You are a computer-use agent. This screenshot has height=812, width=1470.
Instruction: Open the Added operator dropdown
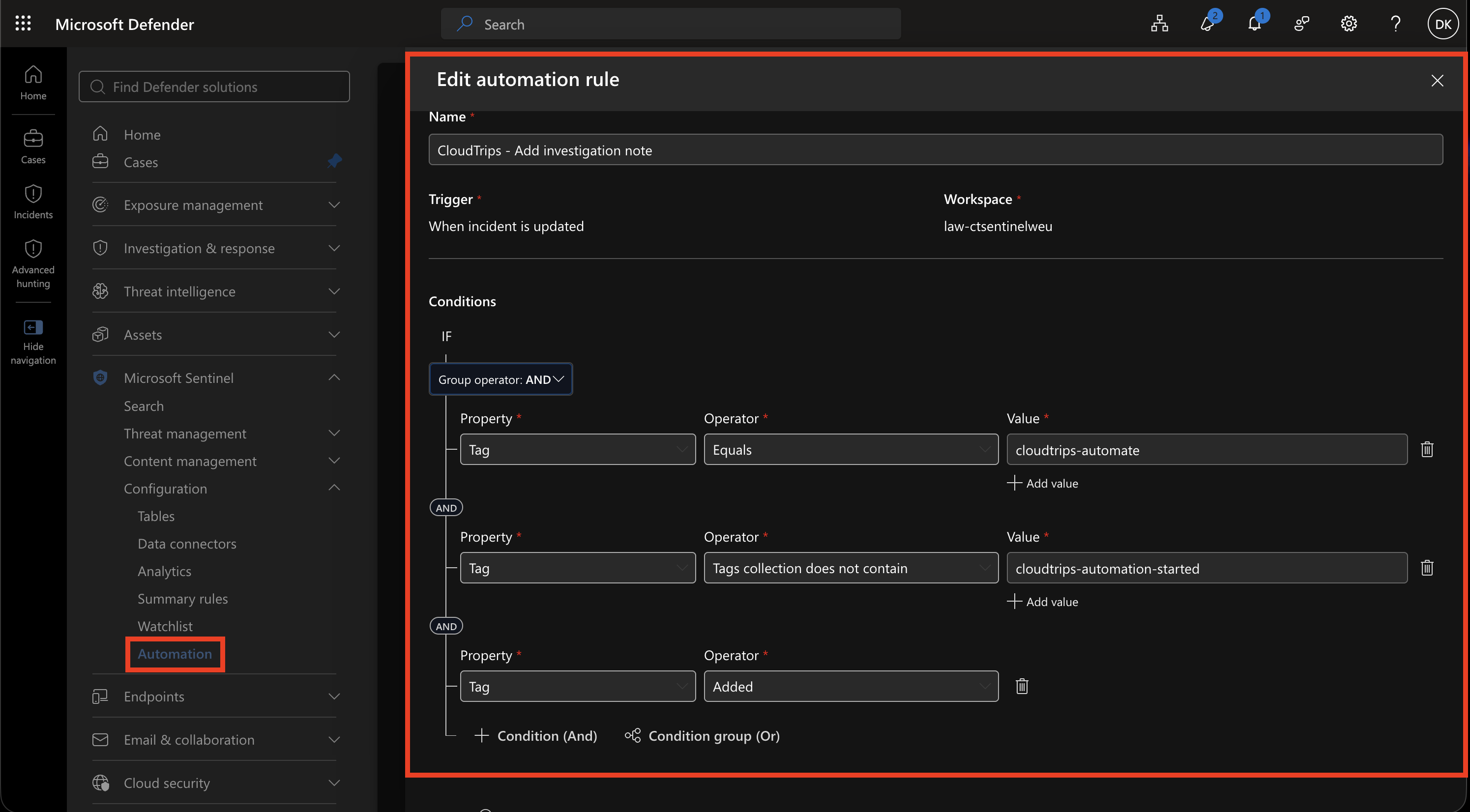(851, 687)
